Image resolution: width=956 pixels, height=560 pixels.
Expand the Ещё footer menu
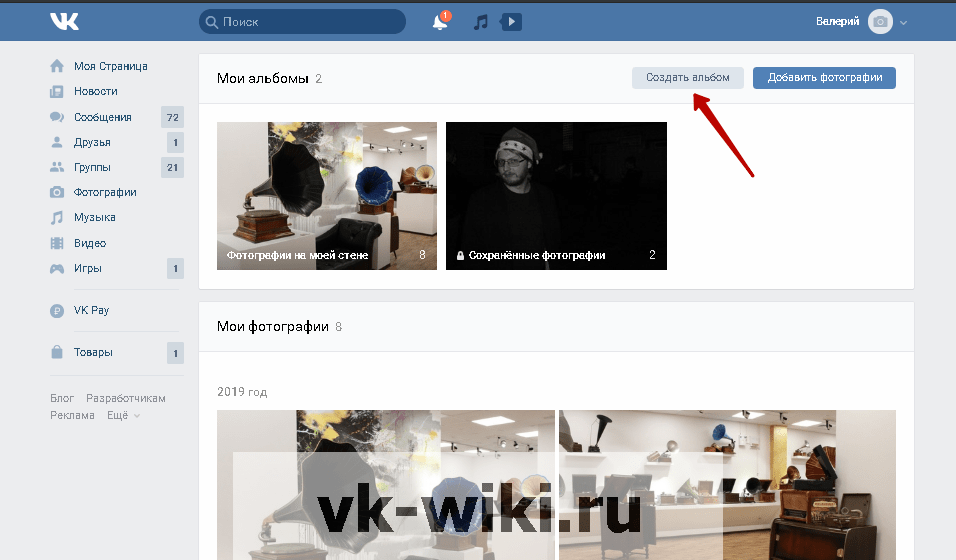(123, 415)
